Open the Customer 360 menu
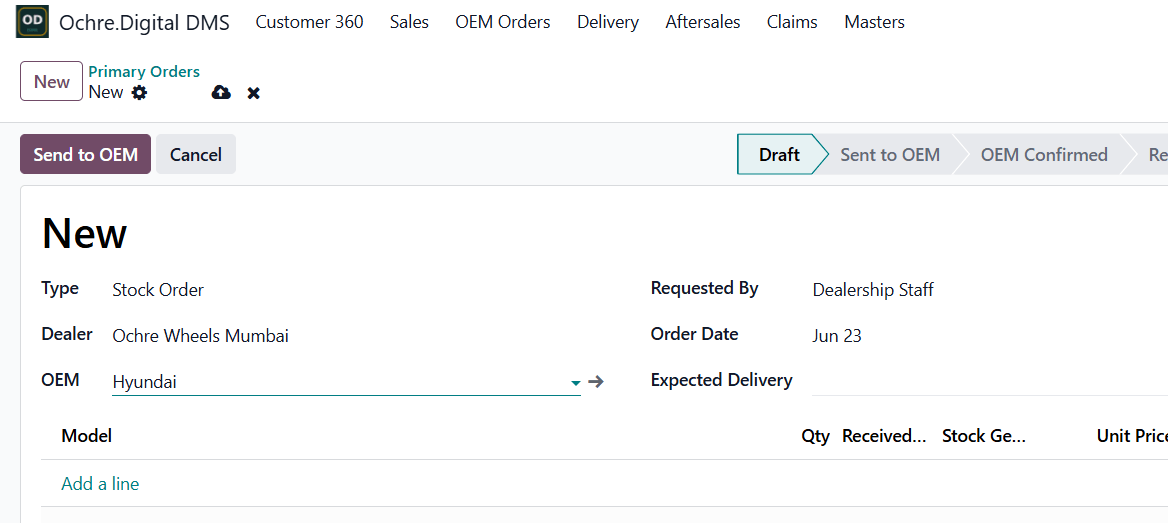The image size is (1168, 523). tap(309, 22)
